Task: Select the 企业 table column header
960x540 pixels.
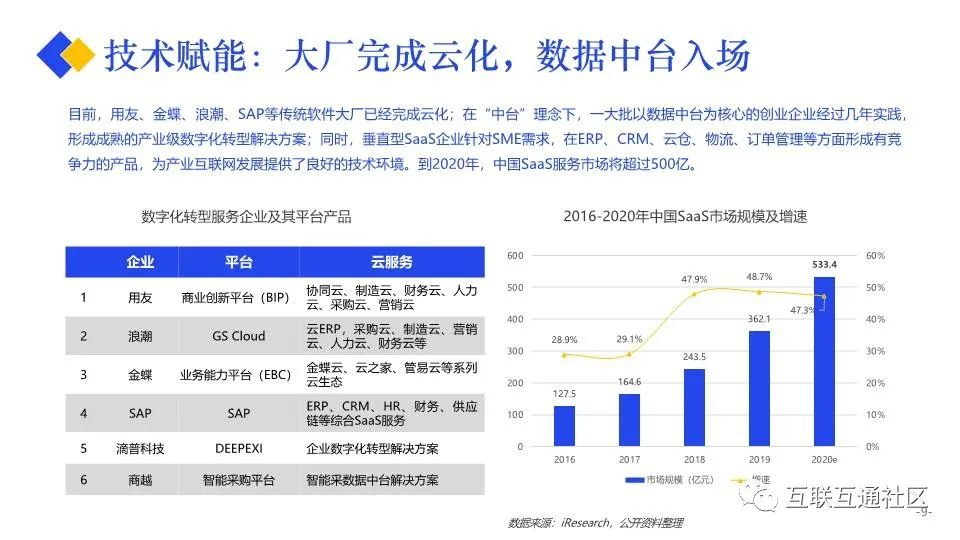Action: 140,262
